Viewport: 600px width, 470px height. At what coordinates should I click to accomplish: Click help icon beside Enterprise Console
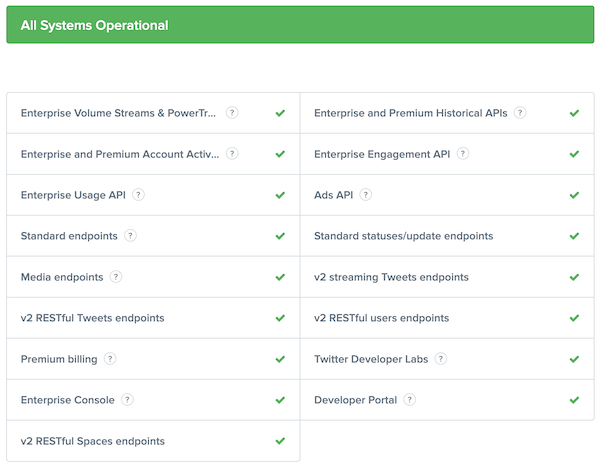point(127,400)
